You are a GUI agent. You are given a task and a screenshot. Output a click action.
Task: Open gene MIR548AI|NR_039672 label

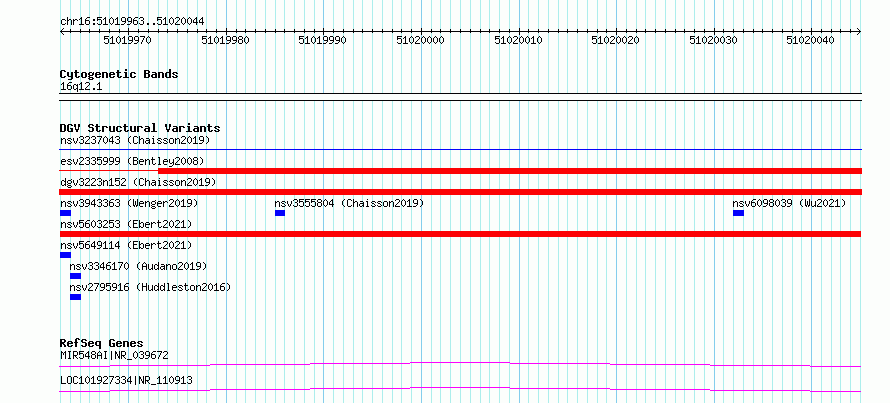pyautogui.click(x=114, y=355)
